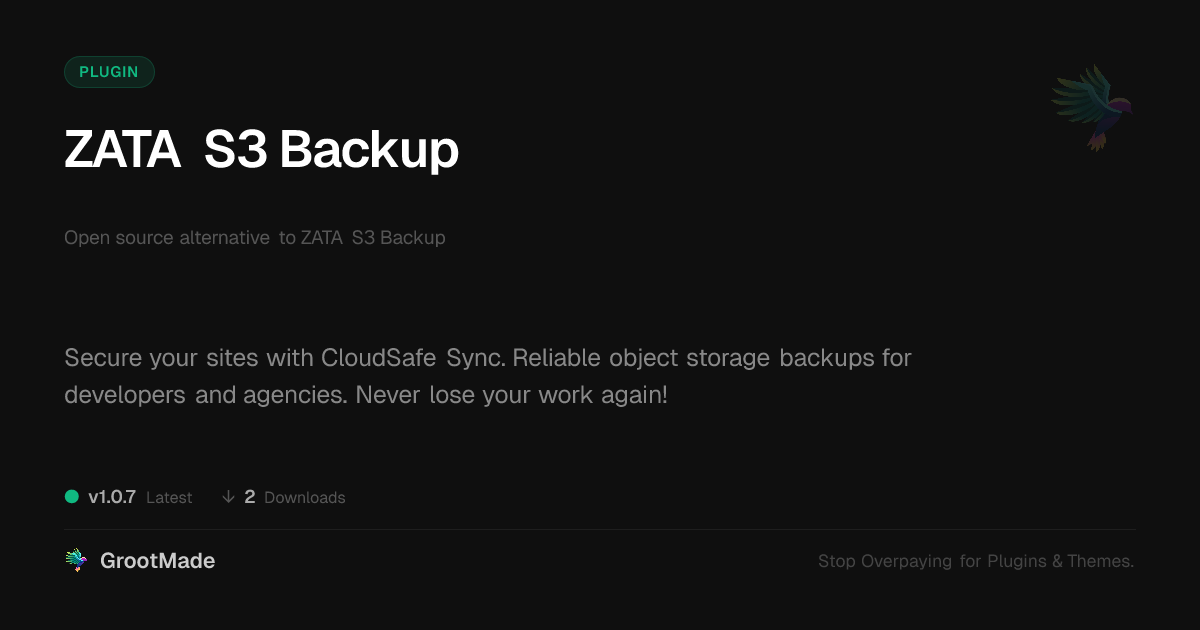Click "Stop Overpaying for Plugins & Themes." tagline

[x=975, y=561]
